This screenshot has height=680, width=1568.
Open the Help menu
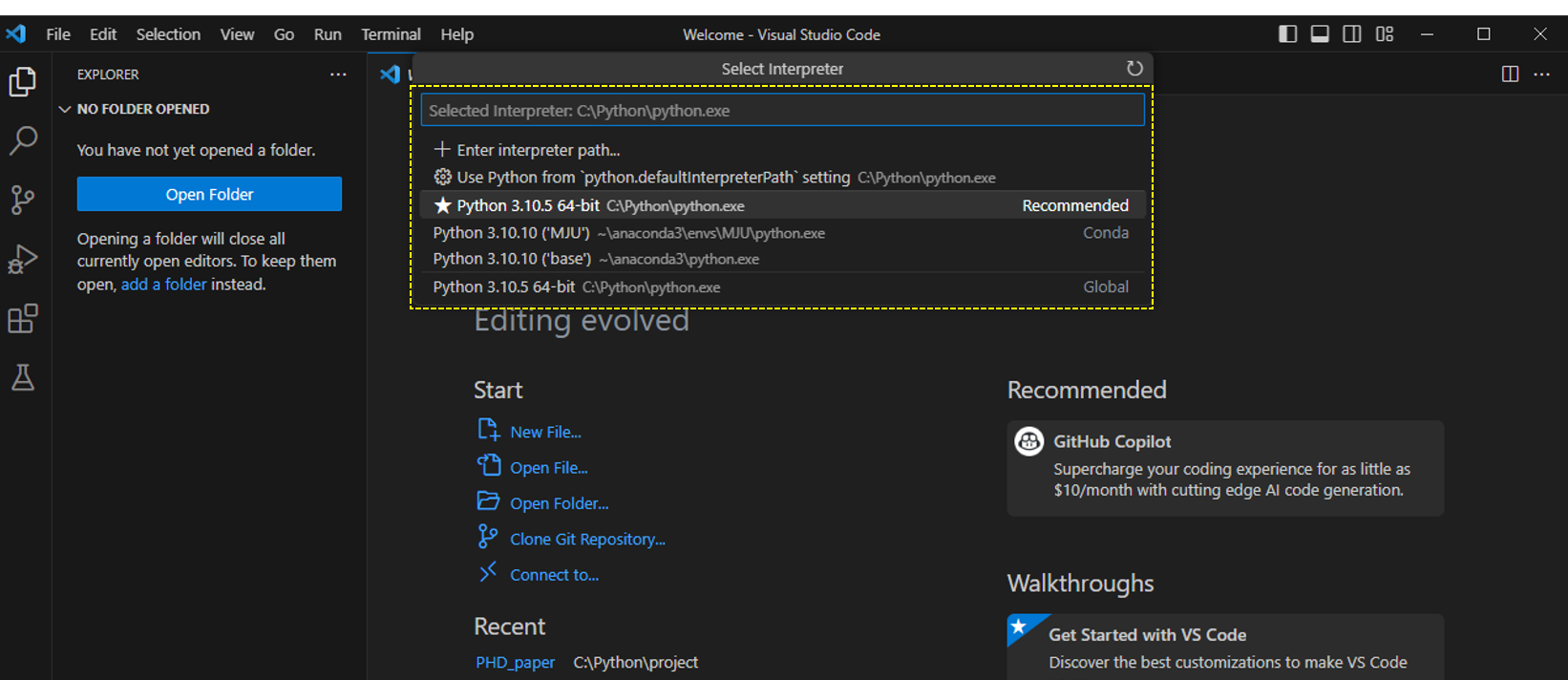[456, 34]
